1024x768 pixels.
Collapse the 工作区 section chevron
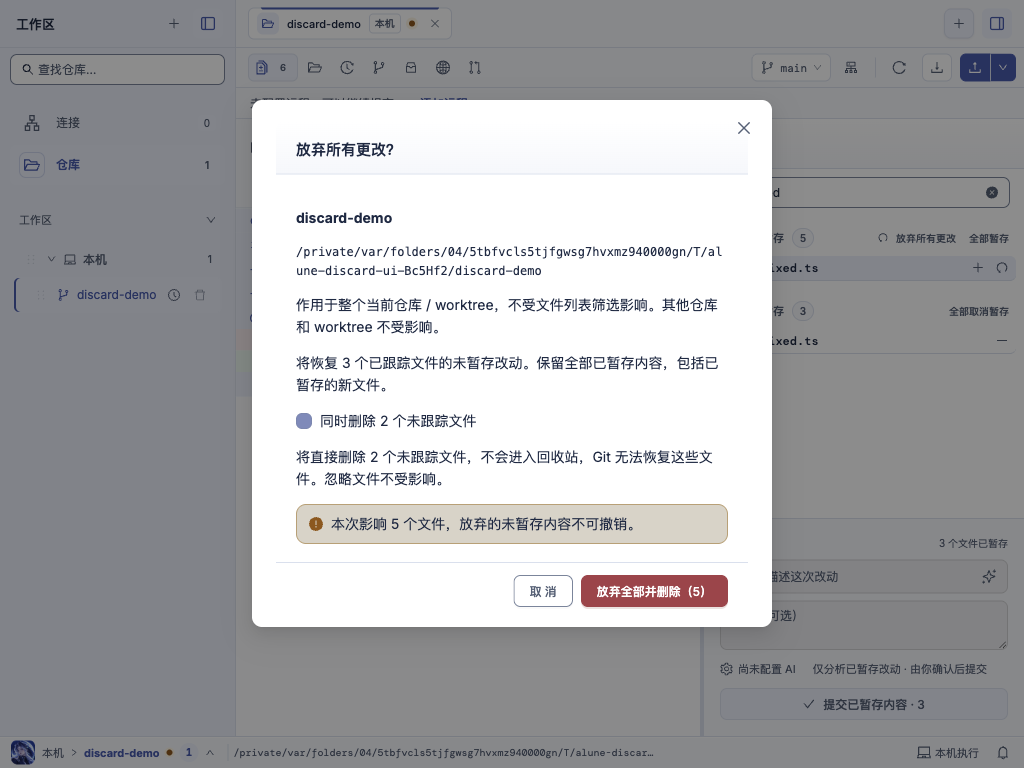point(210,220)
